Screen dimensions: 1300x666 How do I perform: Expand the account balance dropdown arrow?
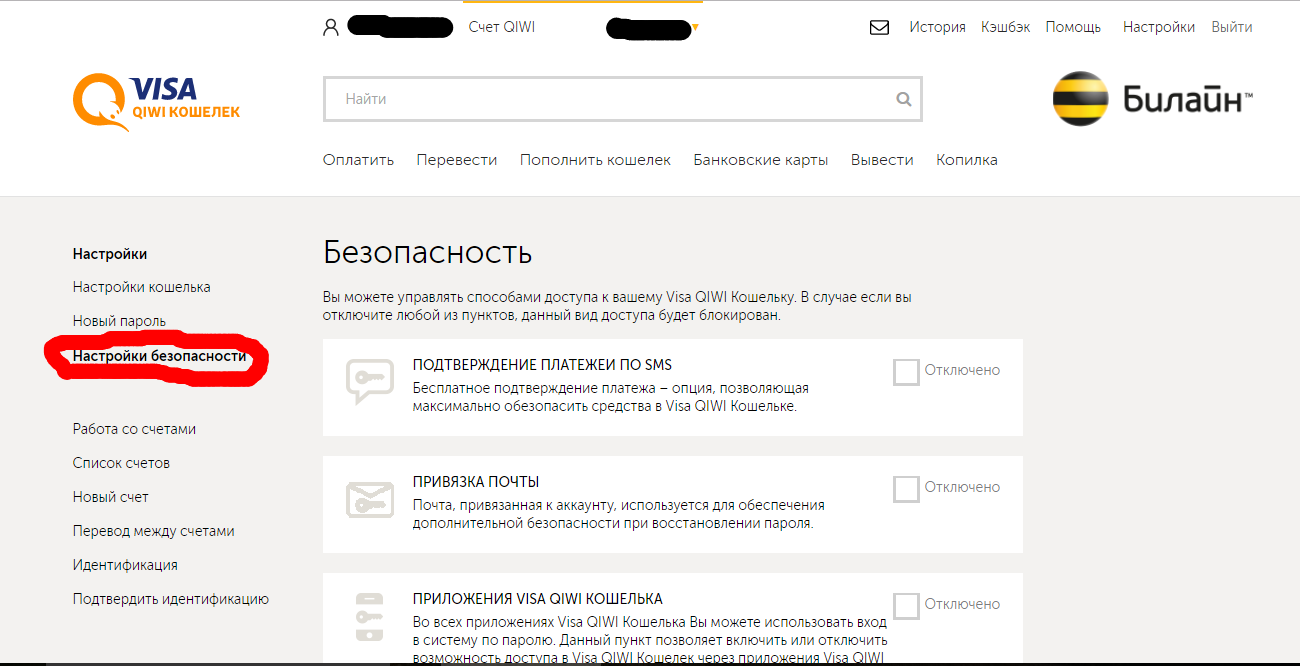695,28
